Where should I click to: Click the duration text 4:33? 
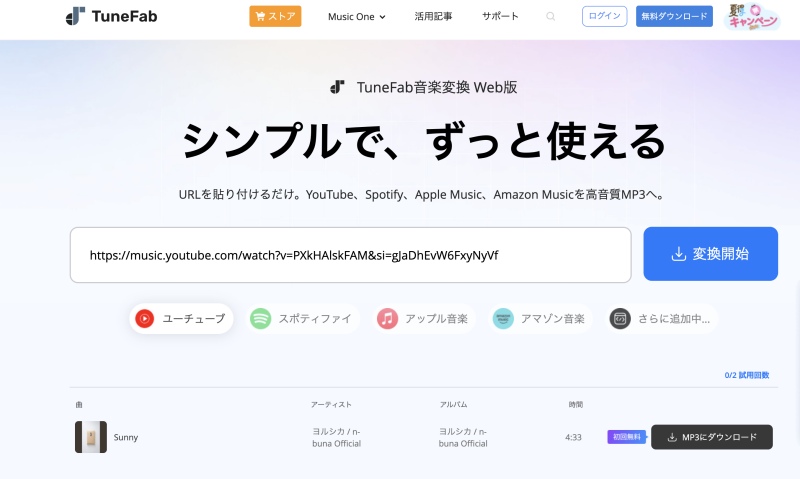(573, 438)
